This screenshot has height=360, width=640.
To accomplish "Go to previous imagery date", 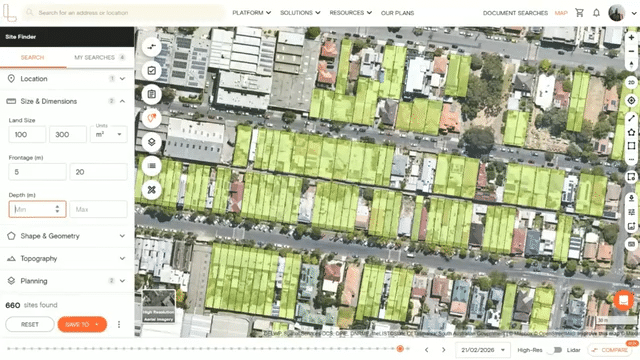I will tap(427, 350).
